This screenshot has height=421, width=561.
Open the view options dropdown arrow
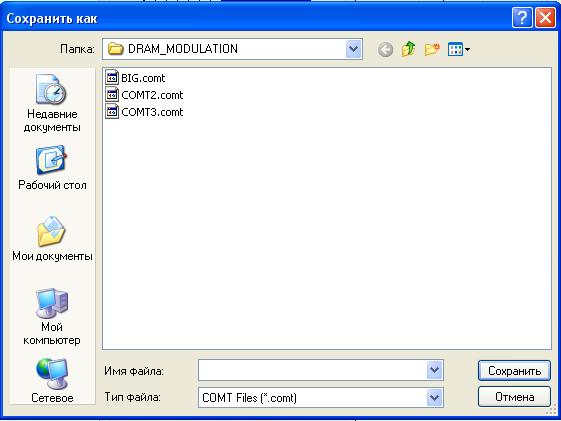pos(467,50)
